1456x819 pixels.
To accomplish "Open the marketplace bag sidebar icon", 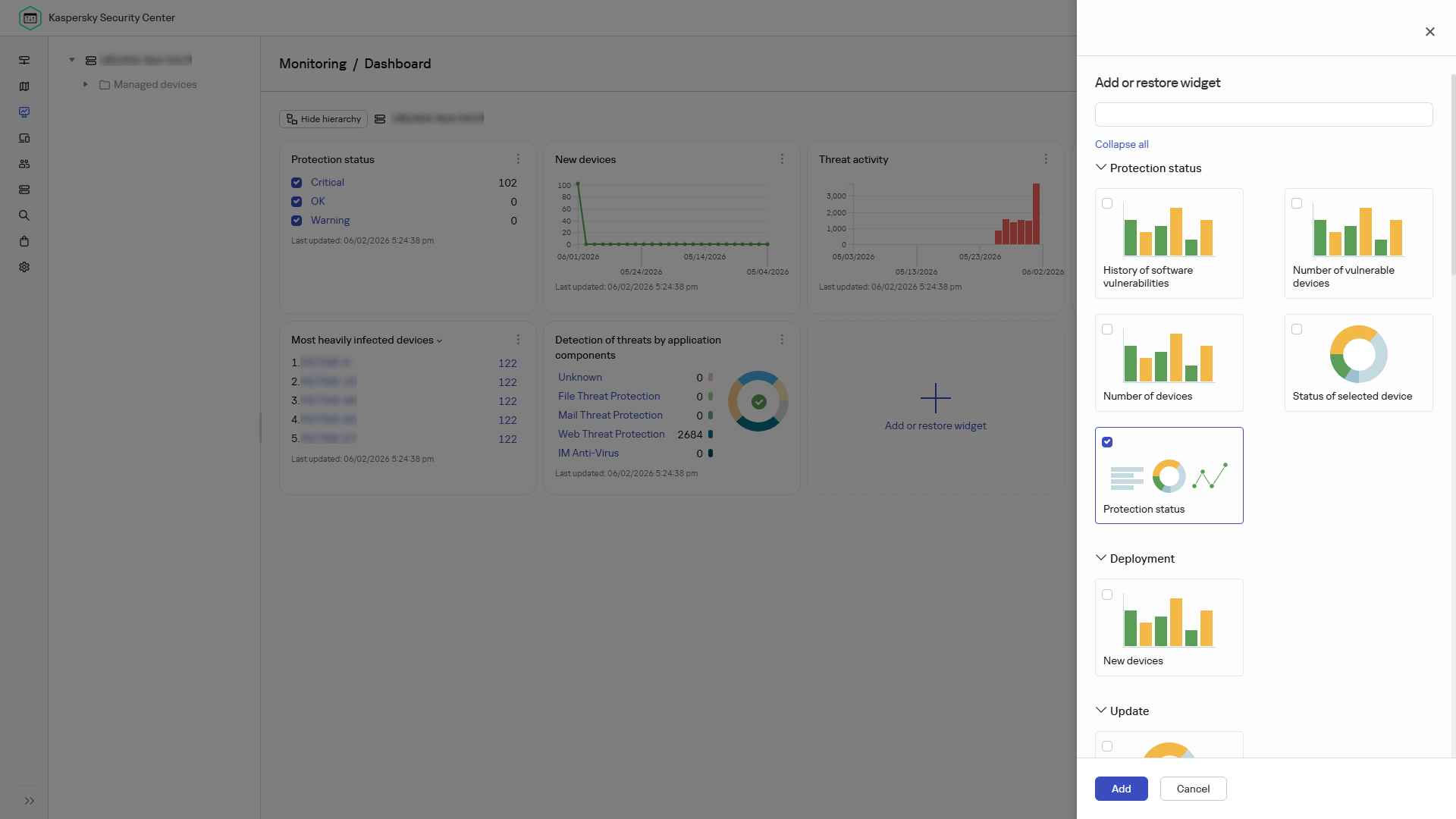I will (24, 241).
